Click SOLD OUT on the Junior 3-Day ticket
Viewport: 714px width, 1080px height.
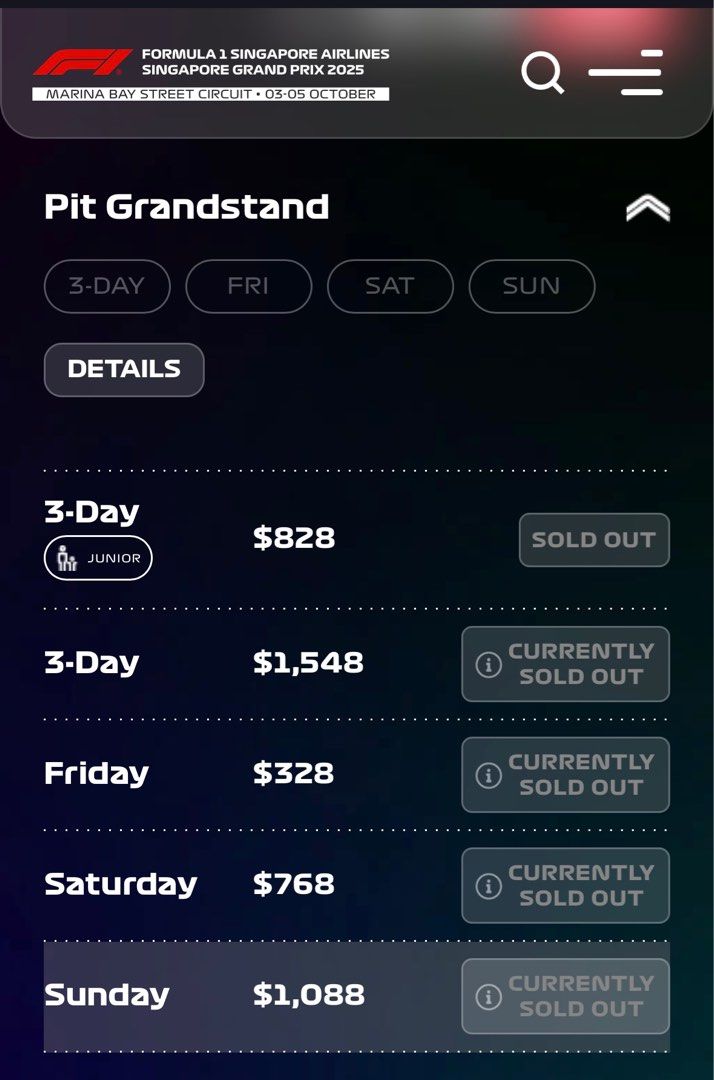click(x=593, y=540)
